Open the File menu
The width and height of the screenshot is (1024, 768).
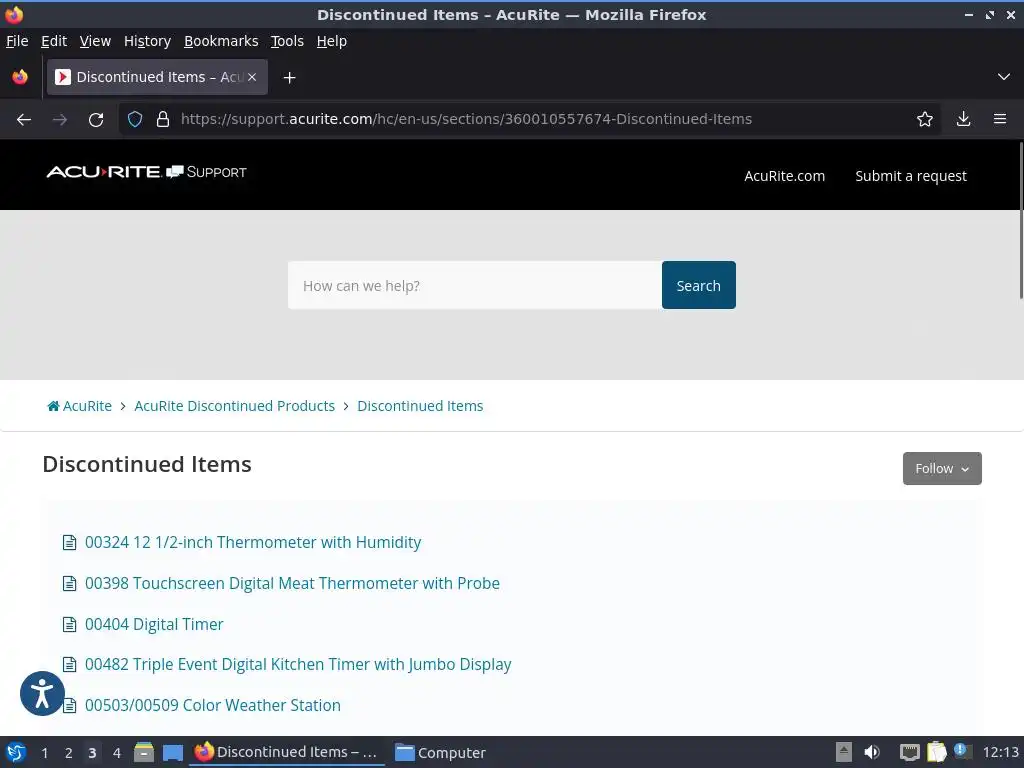click(17, 41)
